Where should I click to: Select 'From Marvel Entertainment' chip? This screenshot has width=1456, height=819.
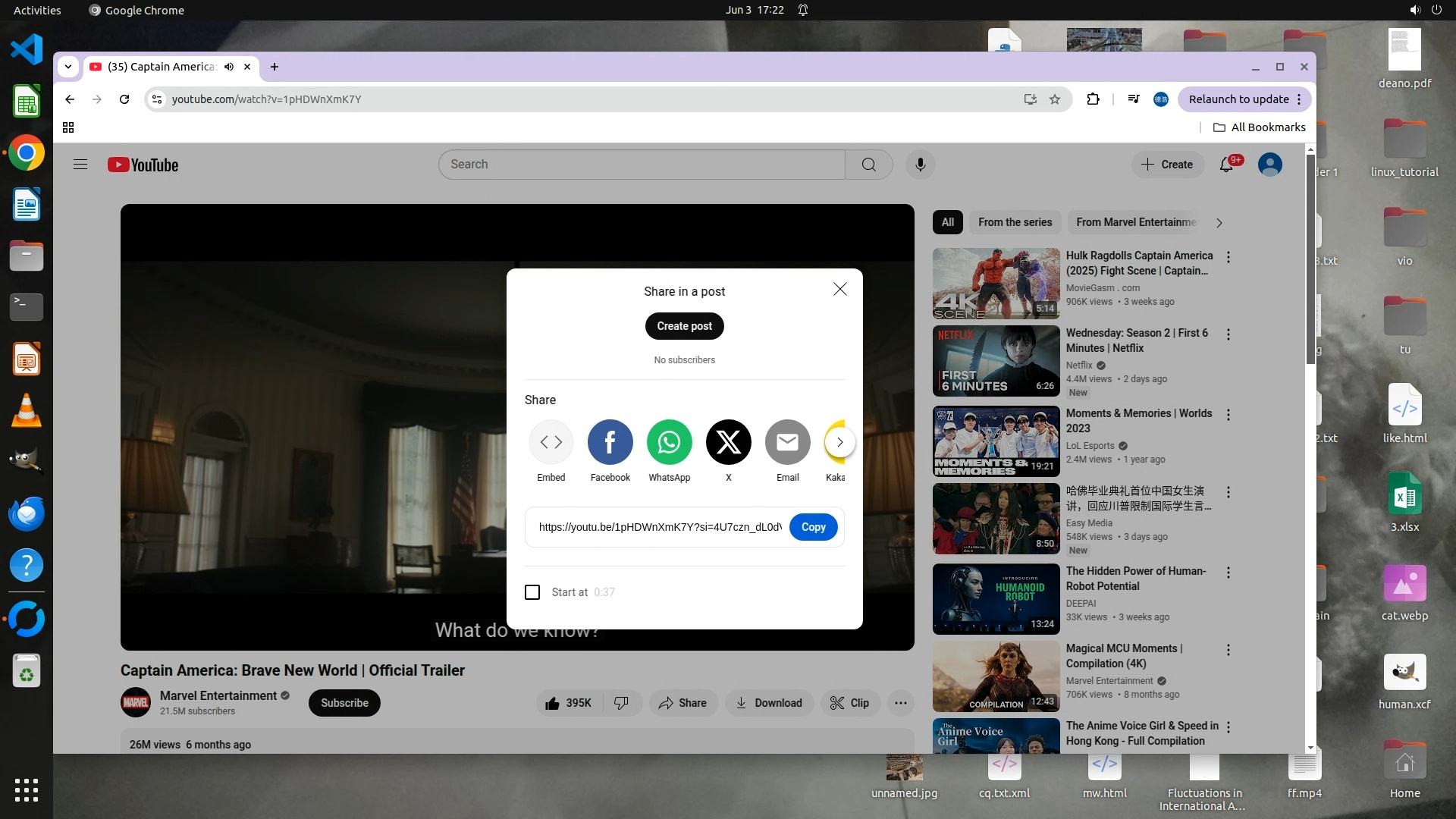(x=1135, y=222)
